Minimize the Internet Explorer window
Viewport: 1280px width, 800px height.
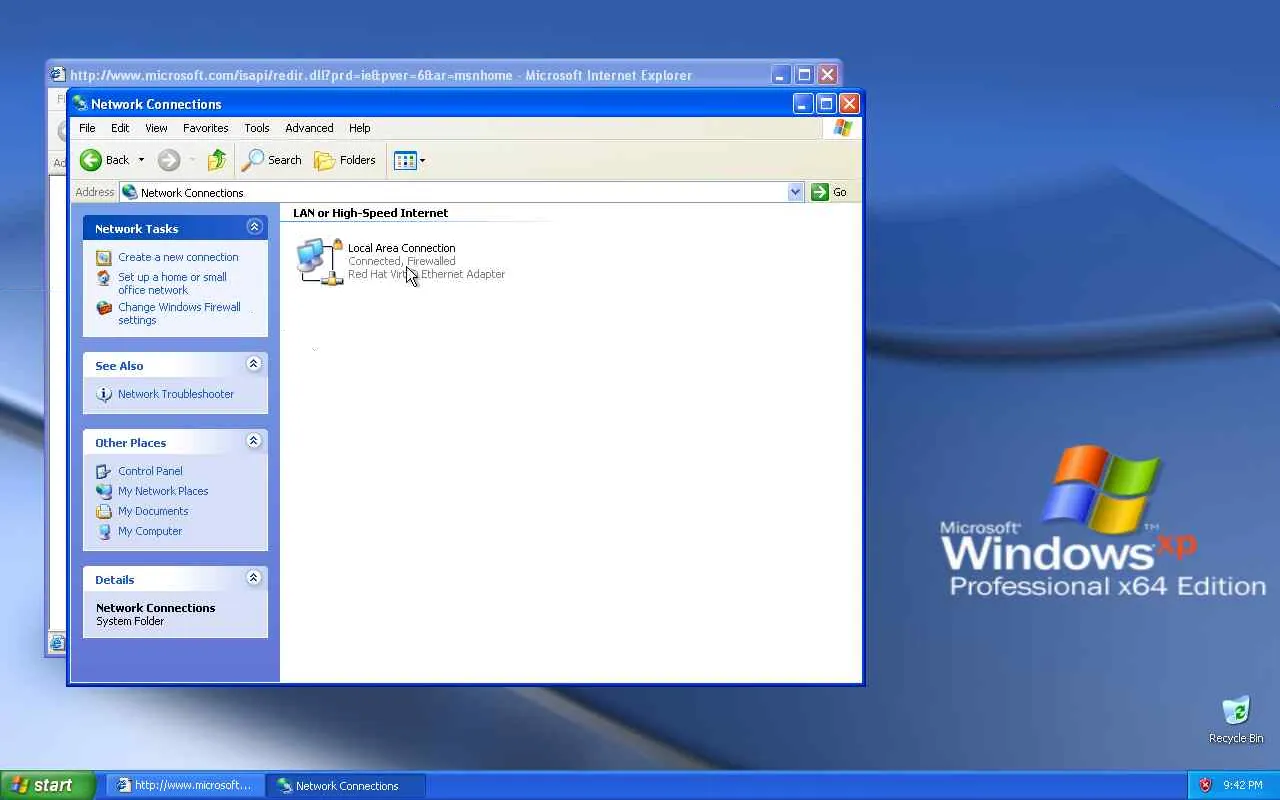pyautogui.click(x=780, y=75)
